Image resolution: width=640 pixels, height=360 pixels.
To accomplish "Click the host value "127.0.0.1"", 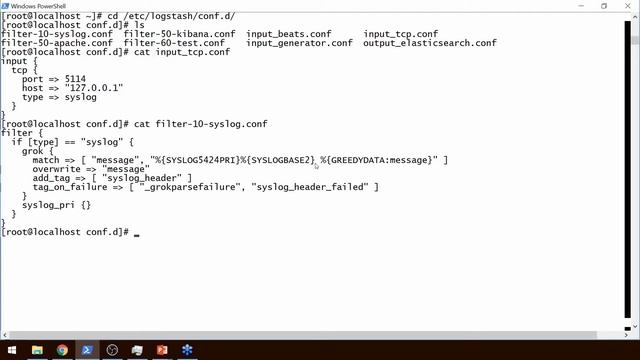I will pos(94,88).
